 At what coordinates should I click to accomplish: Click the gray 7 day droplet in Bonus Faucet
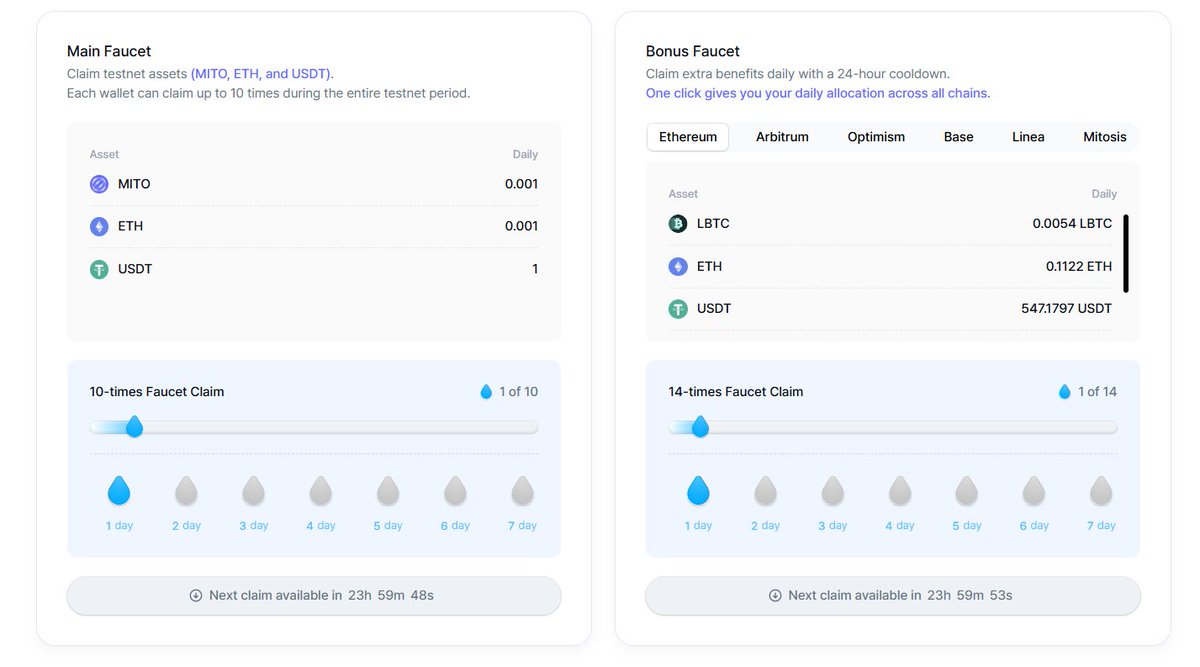click(1101, 491)
